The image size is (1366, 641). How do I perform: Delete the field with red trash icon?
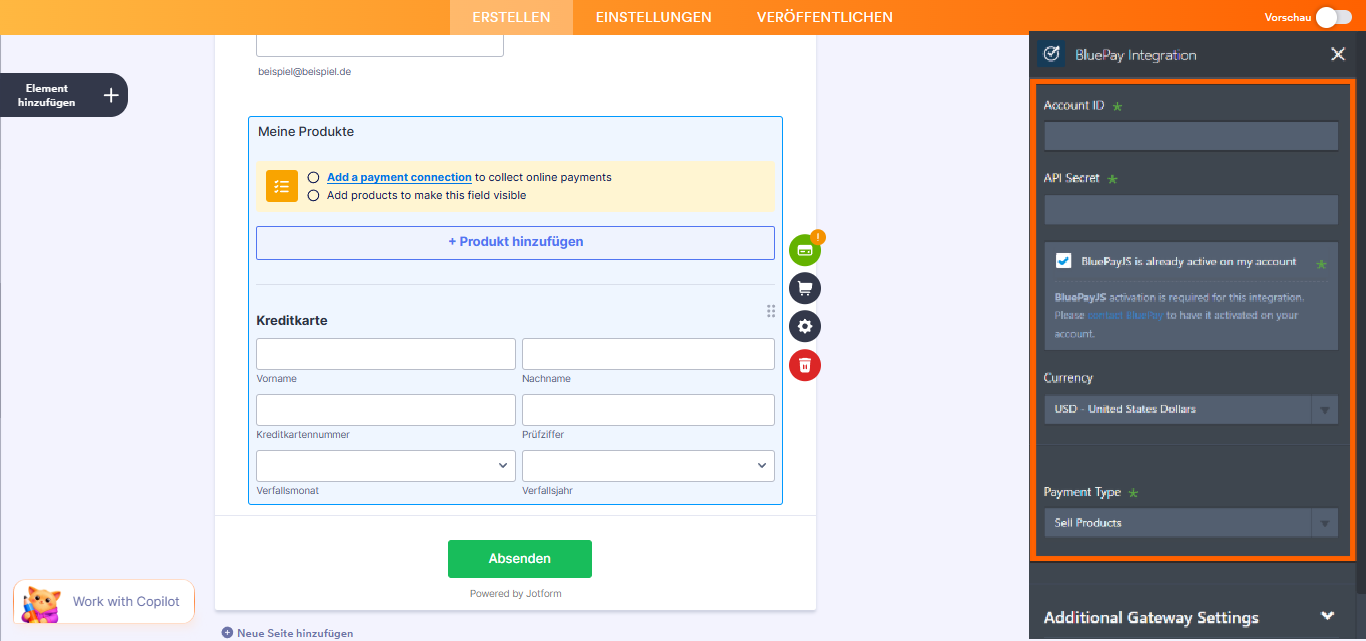tap(804, 365)
